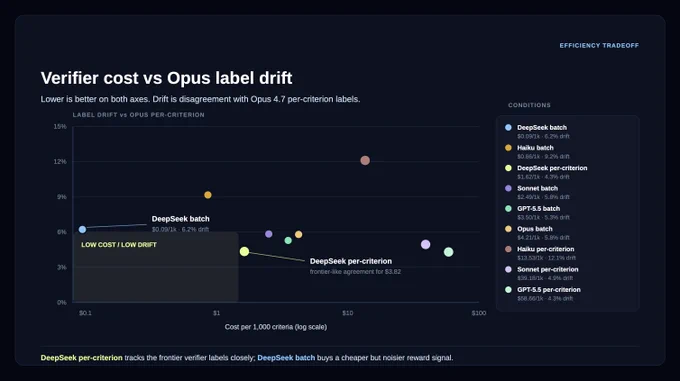Click the 3% y-axis tick label
The image size is (680, 381).
tap(62, 267)
